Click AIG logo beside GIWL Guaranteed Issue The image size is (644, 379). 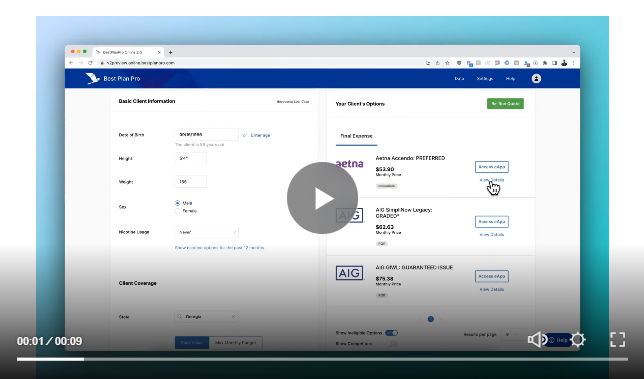350,273
